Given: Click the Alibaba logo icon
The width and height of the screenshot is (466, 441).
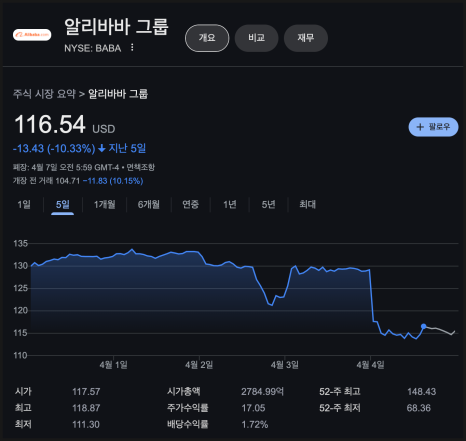Looking at the screenshot, I should (32, 35).
